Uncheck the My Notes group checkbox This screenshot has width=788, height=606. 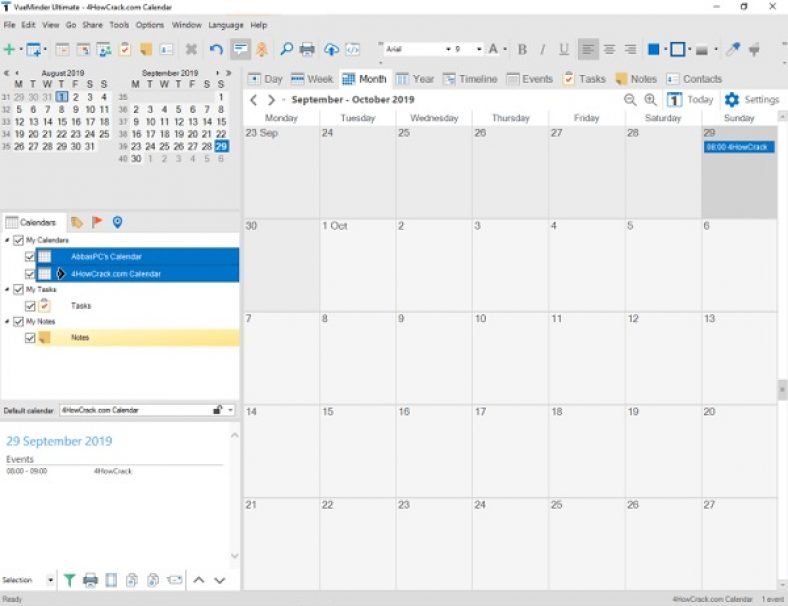point(18,322)
